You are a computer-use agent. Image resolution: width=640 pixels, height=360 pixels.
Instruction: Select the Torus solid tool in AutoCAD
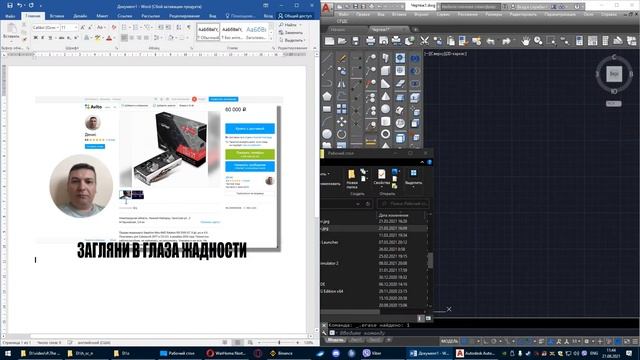pos(385,134)
